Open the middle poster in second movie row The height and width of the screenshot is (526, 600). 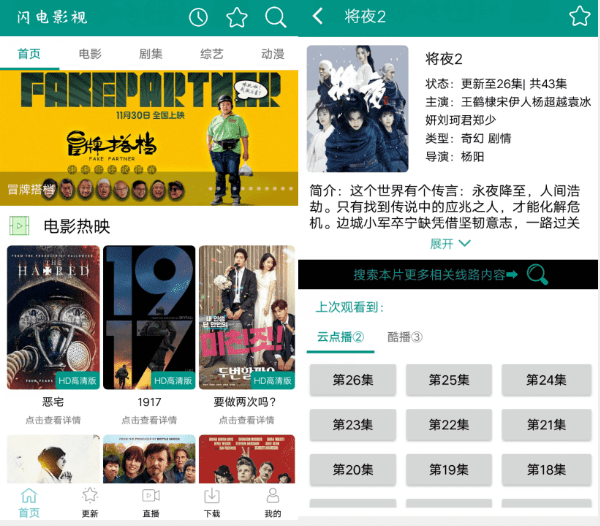[x=149, y=459]
